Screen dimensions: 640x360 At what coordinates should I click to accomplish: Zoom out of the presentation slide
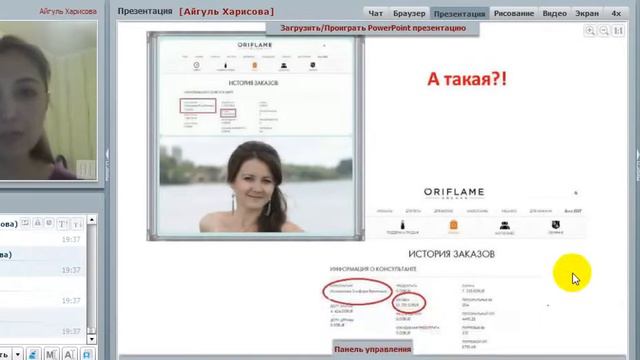coord(604,31)
